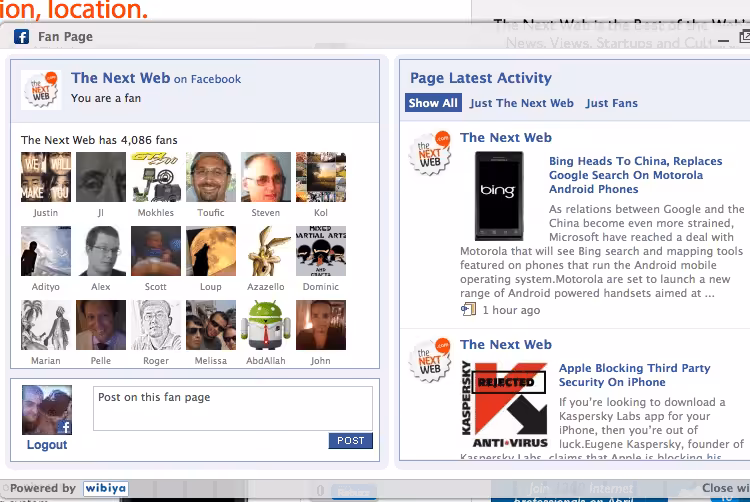Viewport: 750px width, 502px height.
Task: Open Bing Heads To China article link
Action: coord(635,175)
